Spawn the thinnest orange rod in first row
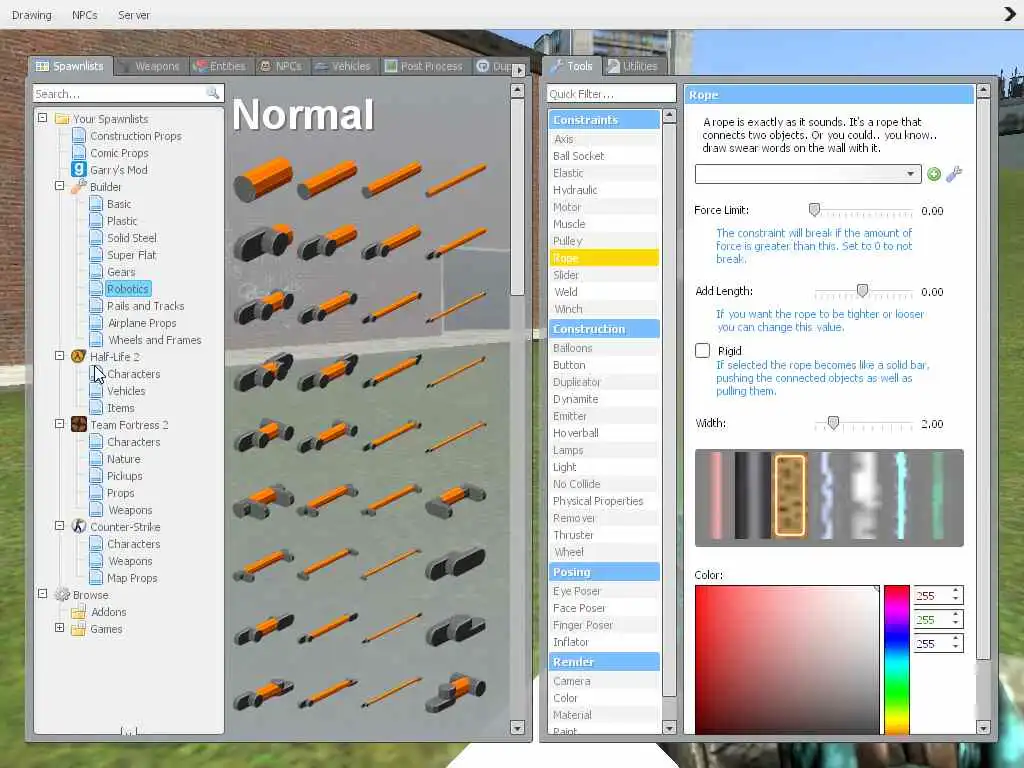The width and height of the screenshot is (1024, 768). 456,180
